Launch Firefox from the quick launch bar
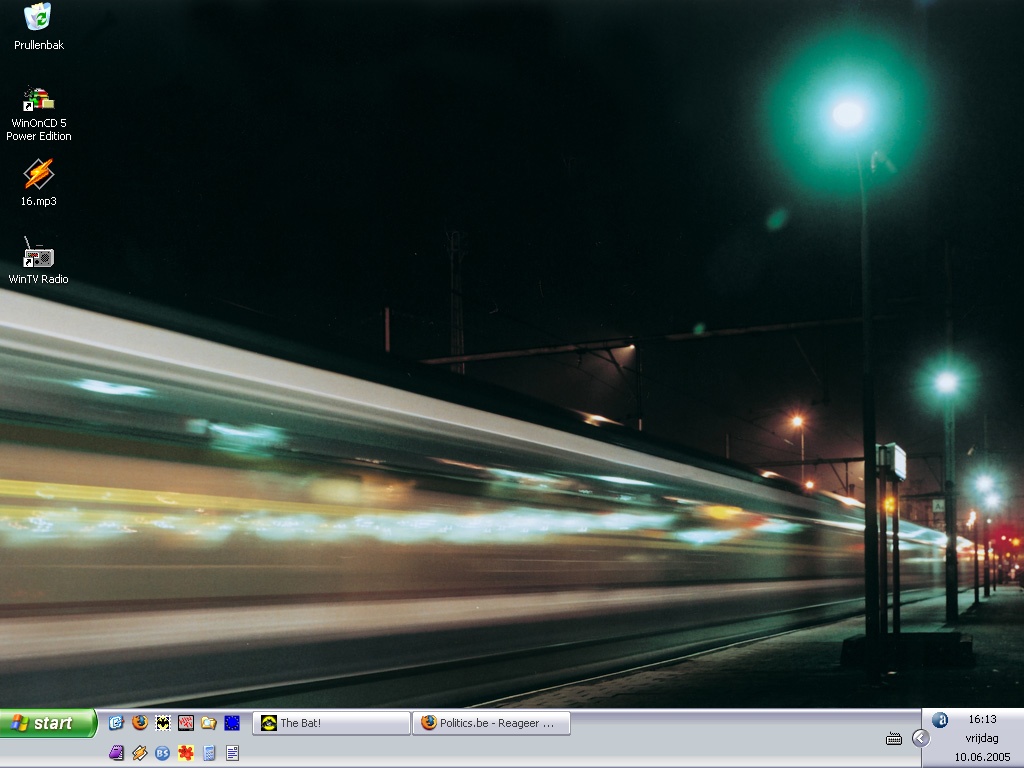 [x=140, y=722]
